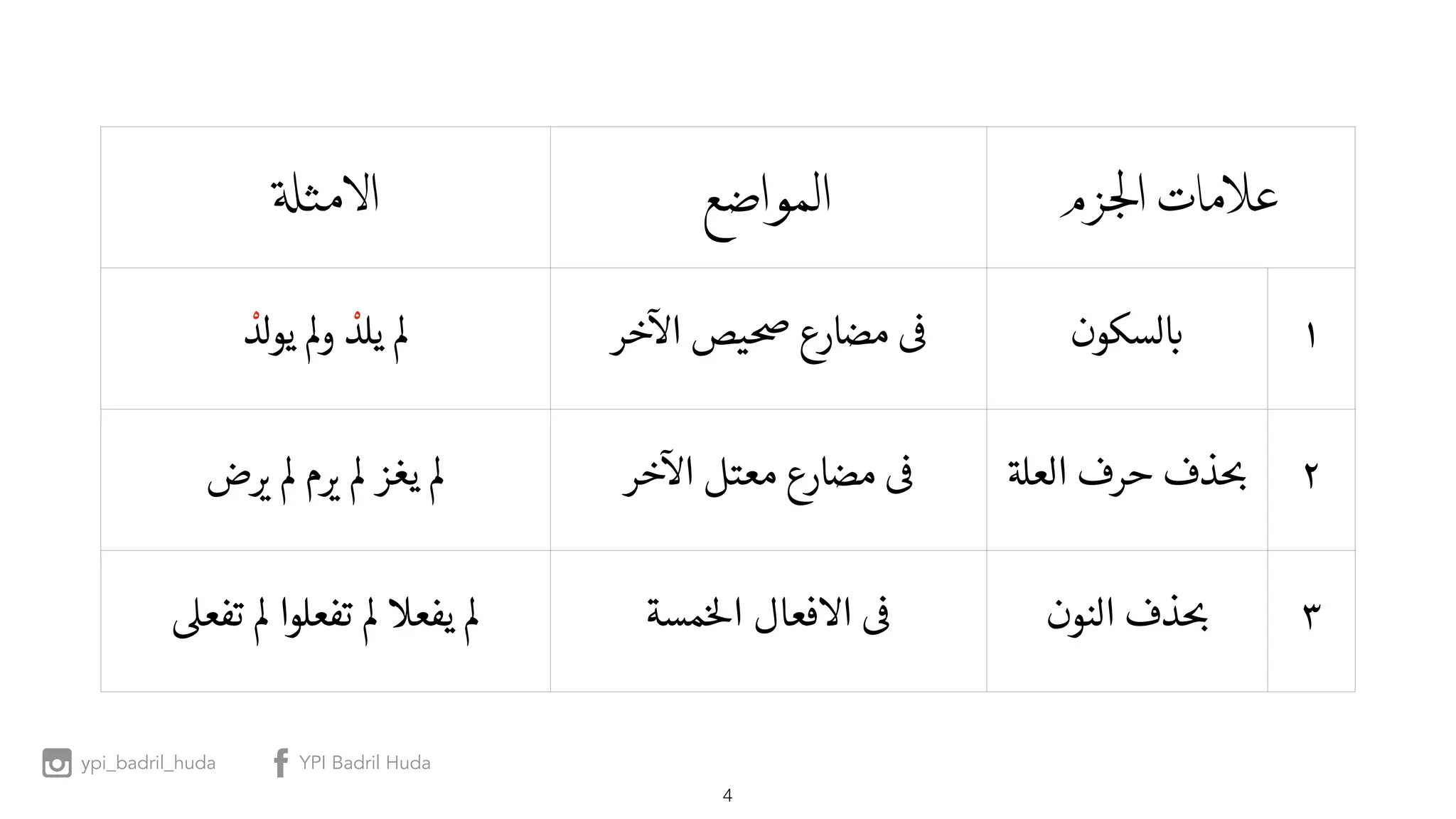The image size is (1456, 819).
Task: Click the بحذف حرف العلة cell
Action: pos(1127,480)
